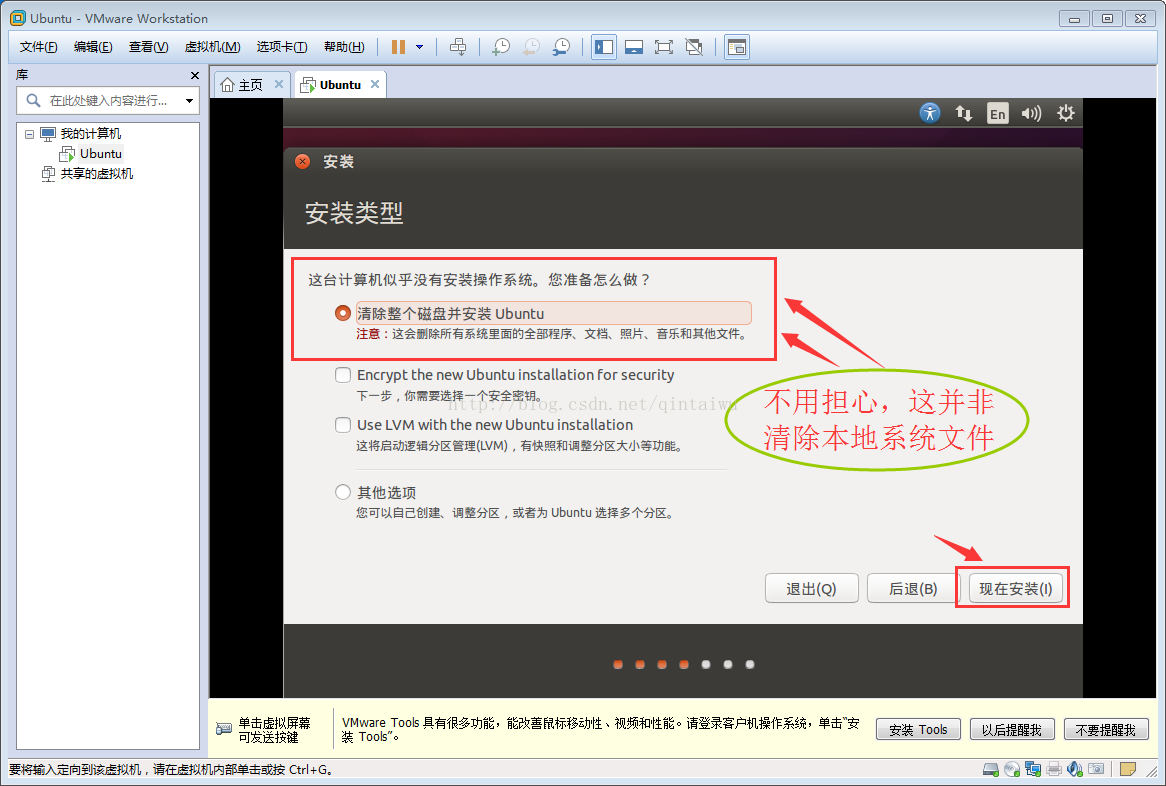The image size is (1166, 786).
Task: Focus the library search input field
Action: tap(108, 100)
